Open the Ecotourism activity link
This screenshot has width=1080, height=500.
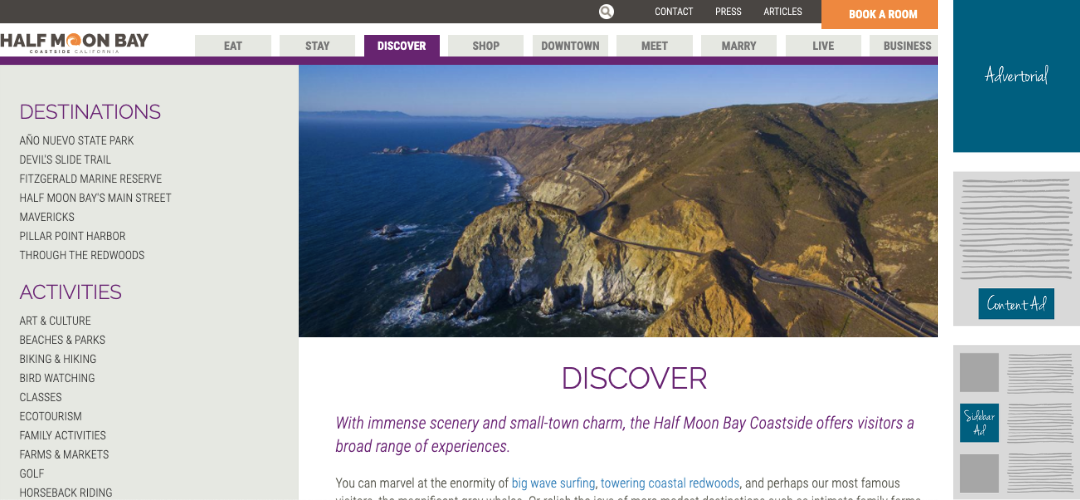pyautogui.click(x=50, y=417)
